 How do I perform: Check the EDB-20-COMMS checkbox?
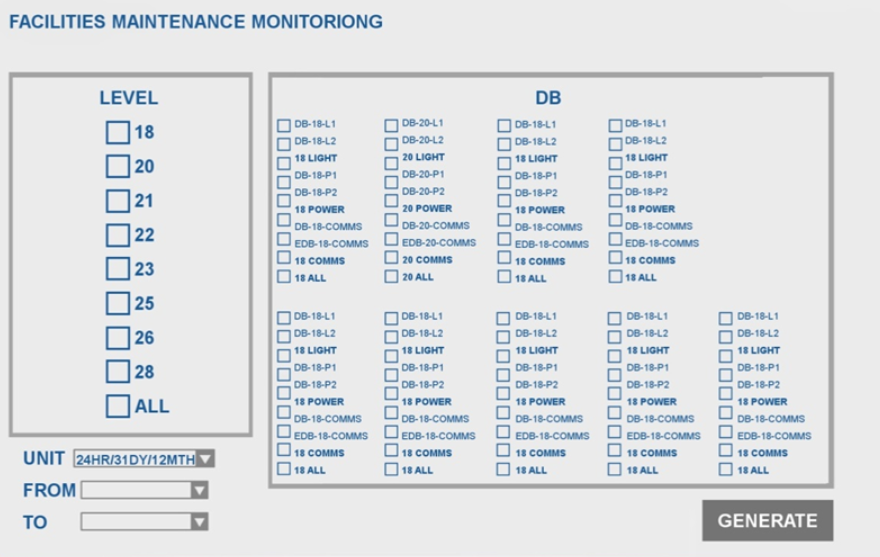tap(392, 242)
